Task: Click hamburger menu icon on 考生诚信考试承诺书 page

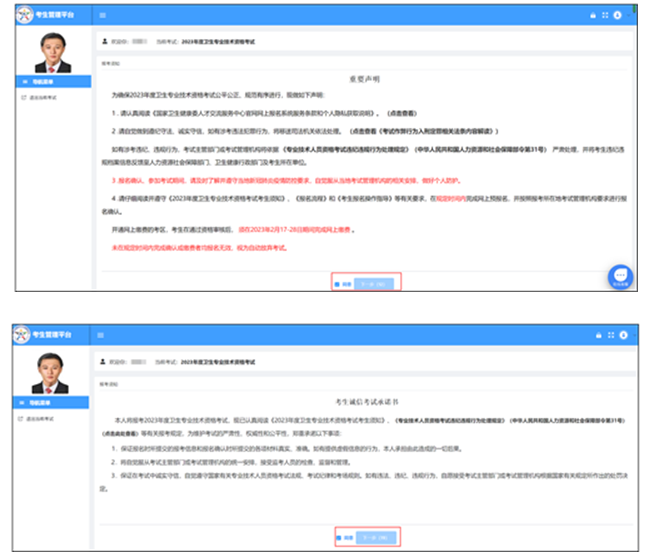Action: pyautogui.click(x=101, y=335)
